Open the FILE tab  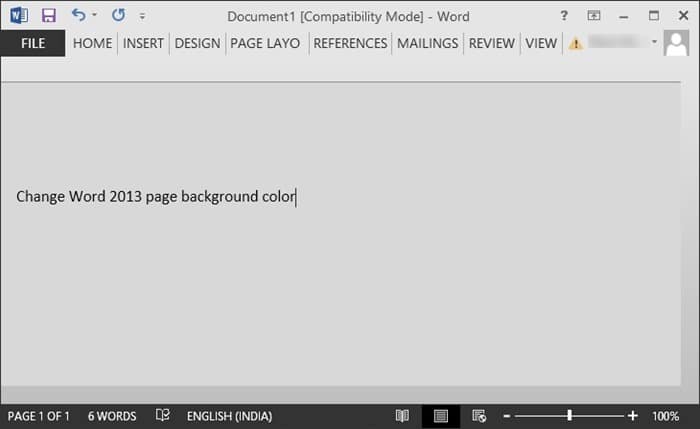(x=33, y=43)
